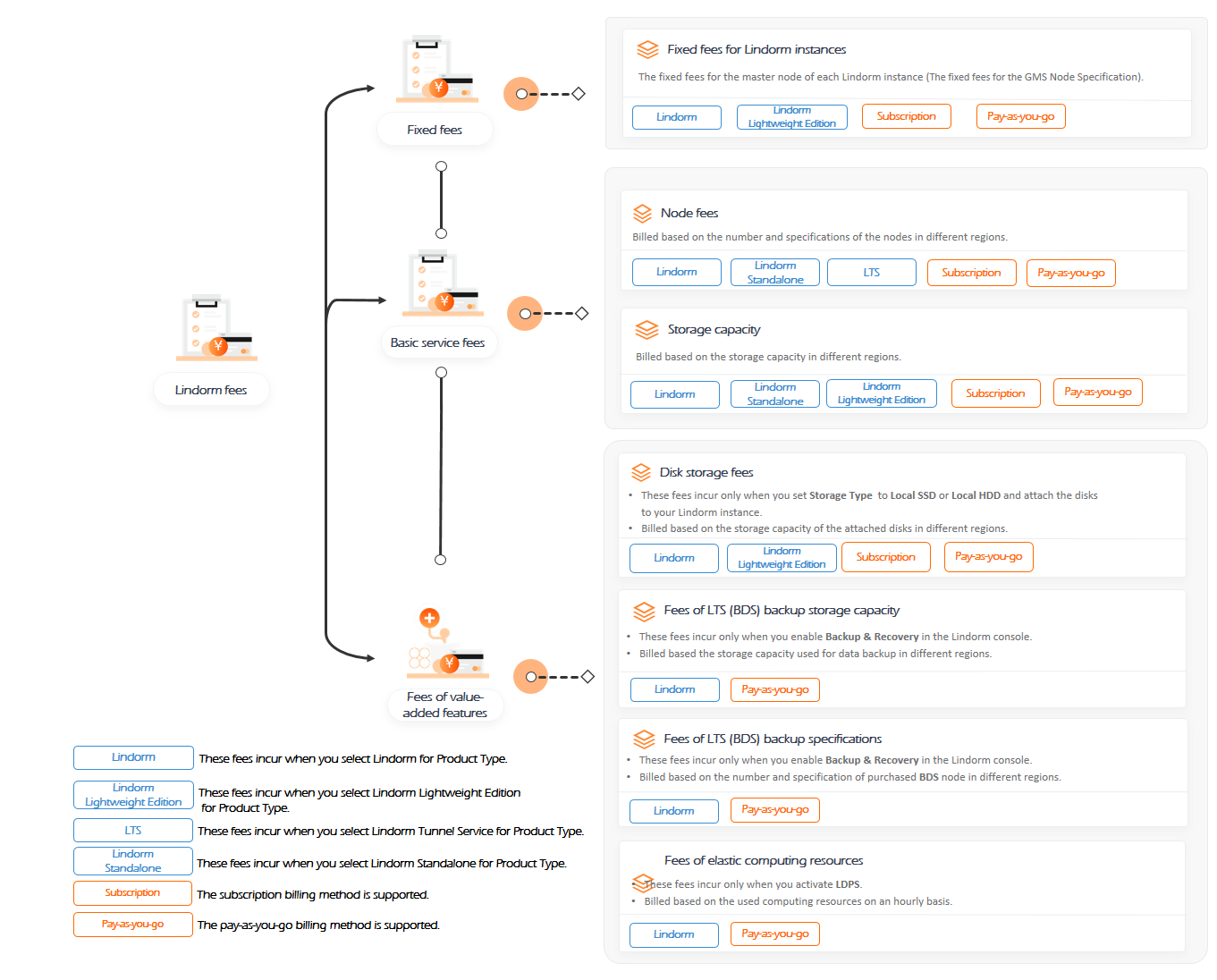Viewport: 1217px width, 980px height.
Task: Click the orange connector circle next to Basic service fees
Action: coord(525,313)
